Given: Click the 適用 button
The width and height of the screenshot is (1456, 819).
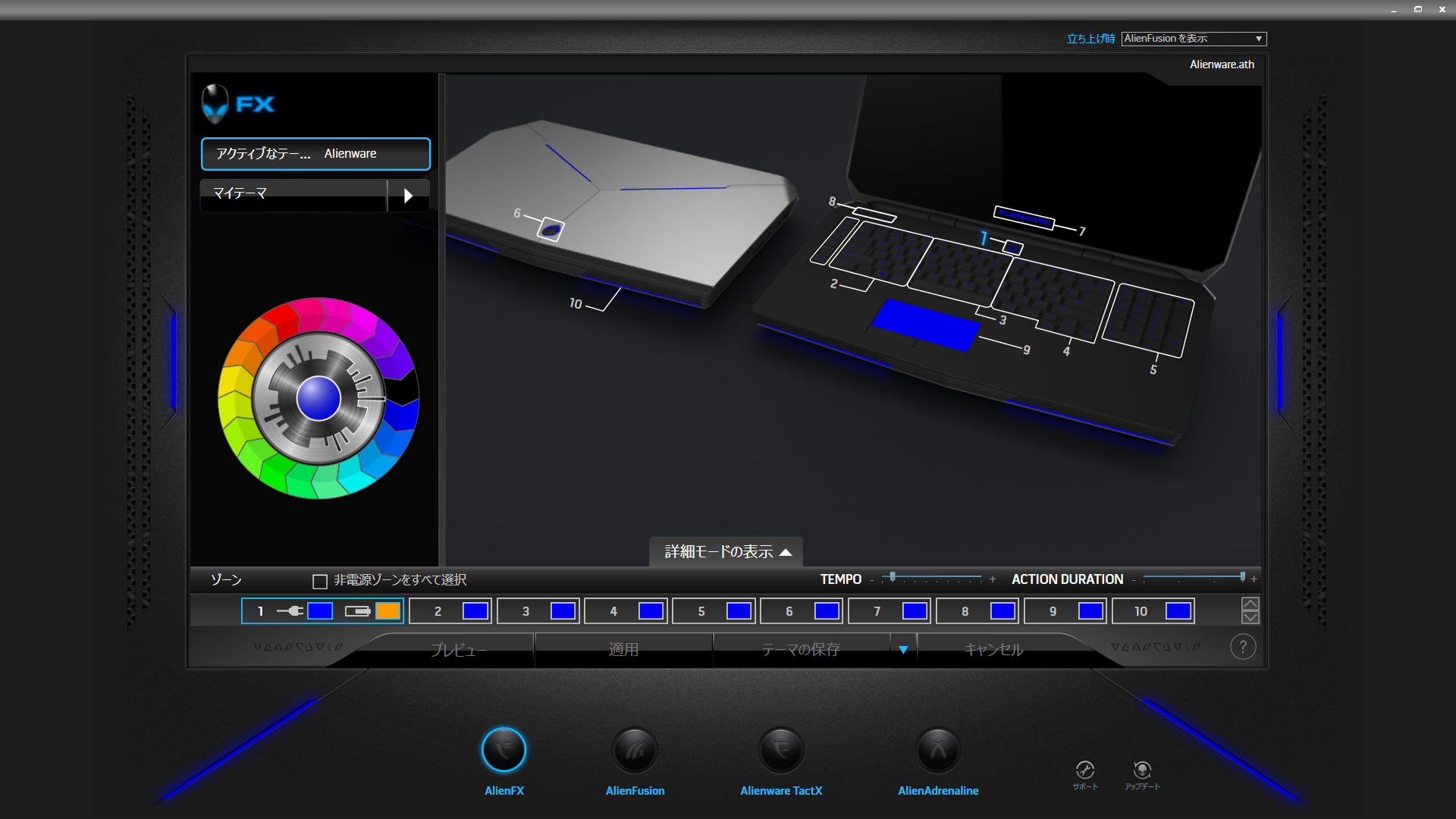Looking at the screenshot, I should (623, 650).
